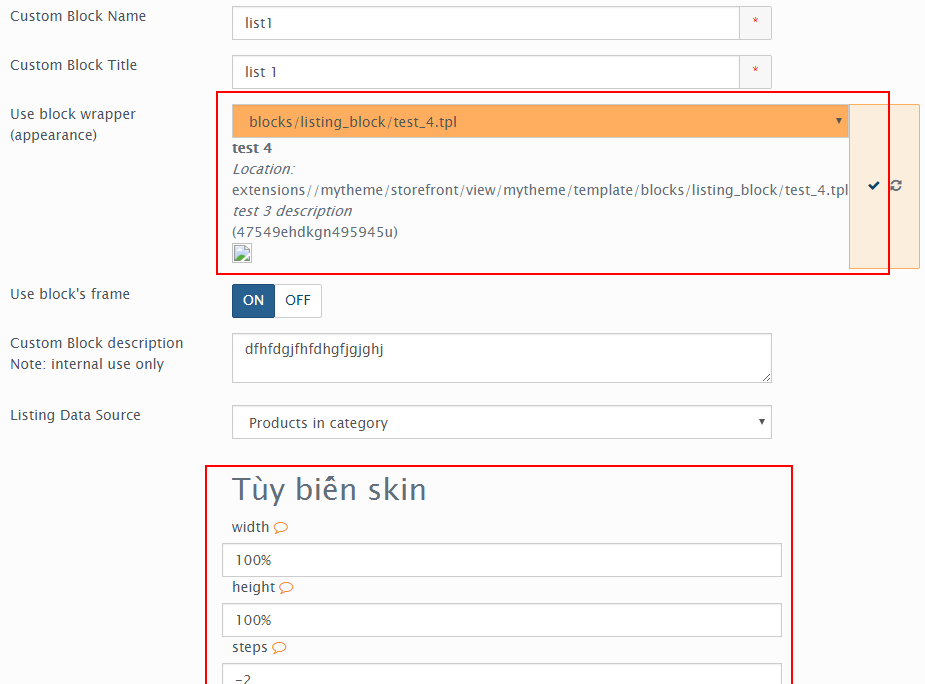Click the steps help comment icon
The height and width of the screenshot is (684, 925).
[279, 648]
